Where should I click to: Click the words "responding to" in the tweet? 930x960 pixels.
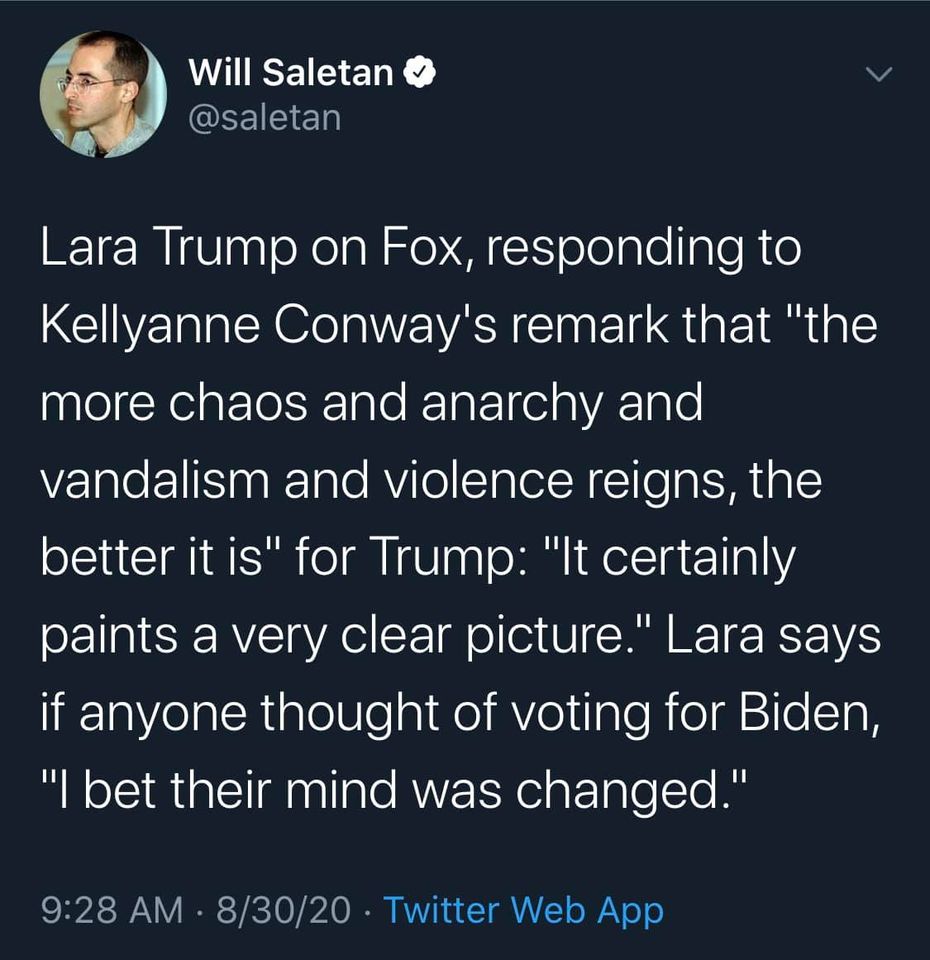(x=637, y=249)
